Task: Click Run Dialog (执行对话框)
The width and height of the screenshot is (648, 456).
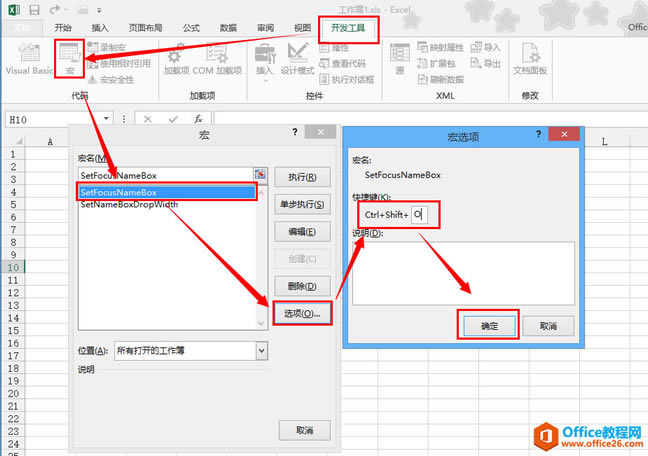Action: (x=347, y=79)
